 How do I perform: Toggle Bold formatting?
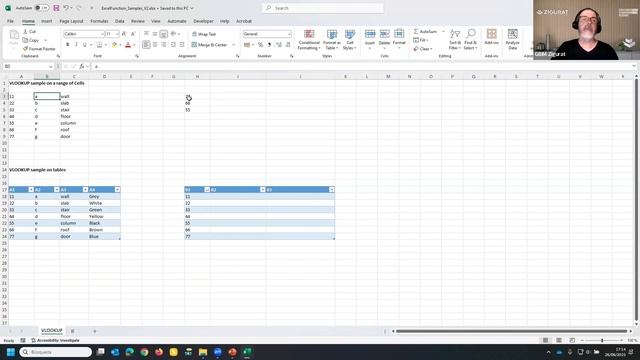67,44
